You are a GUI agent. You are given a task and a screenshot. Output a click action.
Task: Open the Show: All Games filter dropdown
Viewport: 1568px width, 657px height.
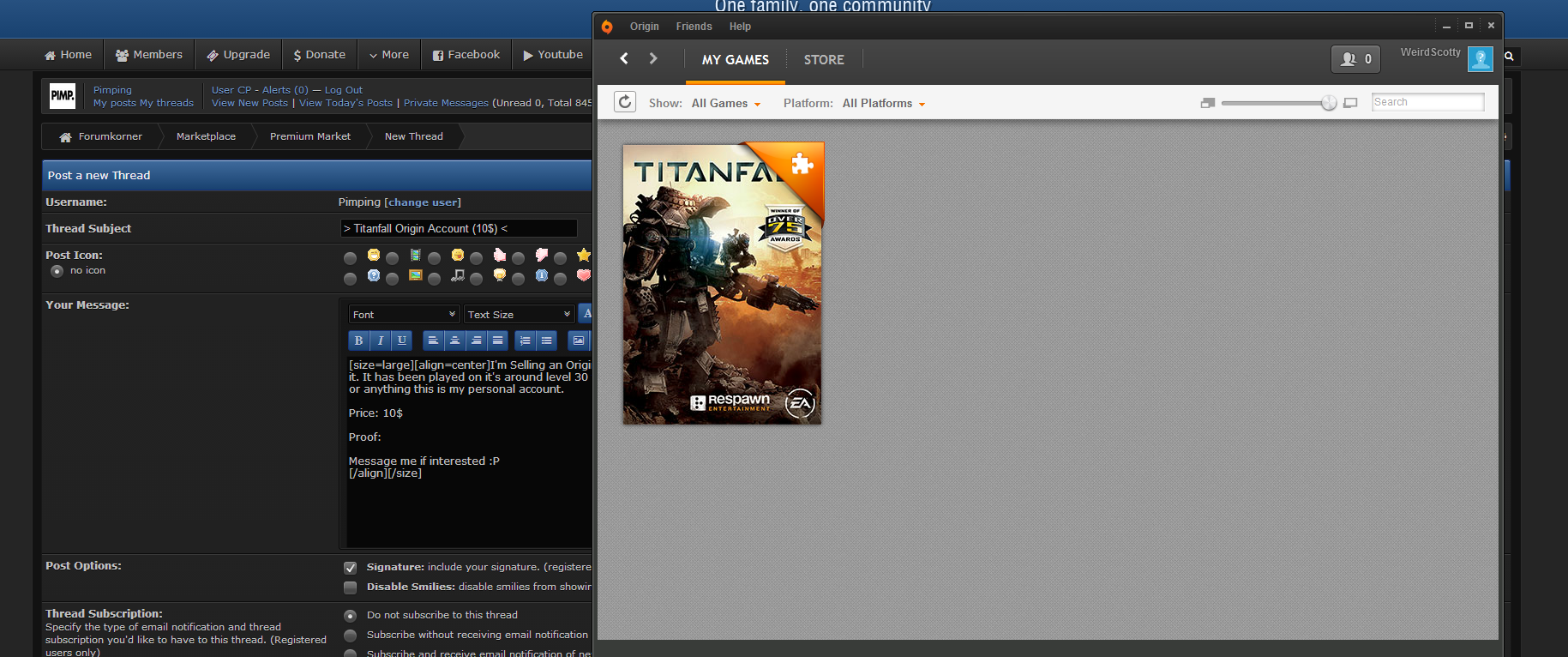point(726,103)
